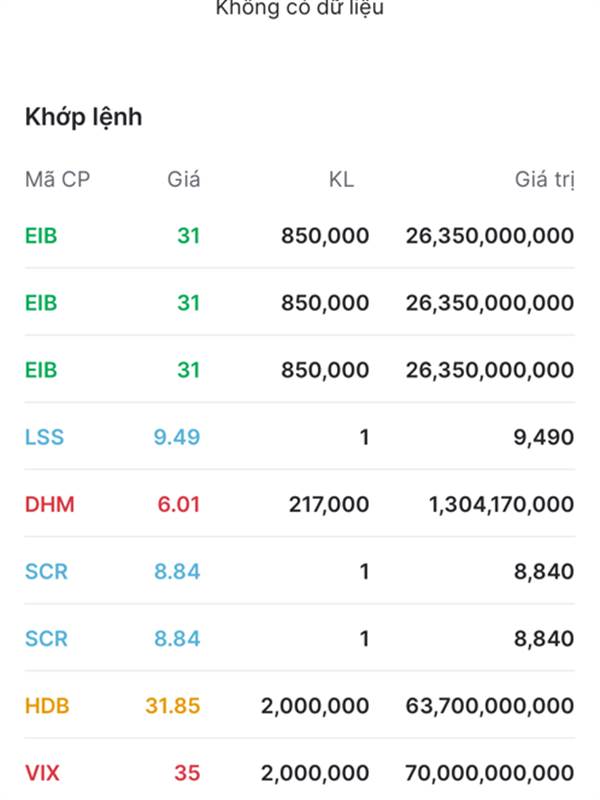Click the Khớp lệnh section title
This screenshot has height=800, width=600.
[x=84, y=117]
